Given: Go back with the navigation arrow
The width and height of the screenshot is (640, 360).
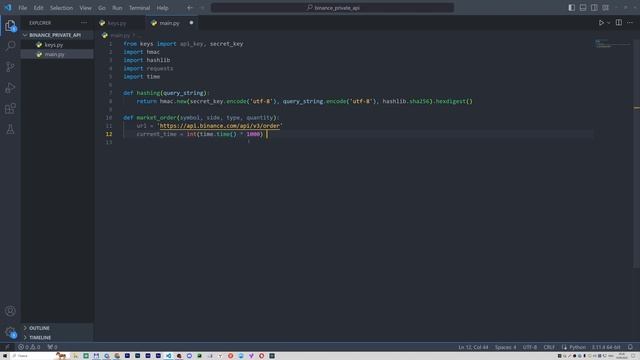Looking at the screenshot, I should (x=190, y=8).
